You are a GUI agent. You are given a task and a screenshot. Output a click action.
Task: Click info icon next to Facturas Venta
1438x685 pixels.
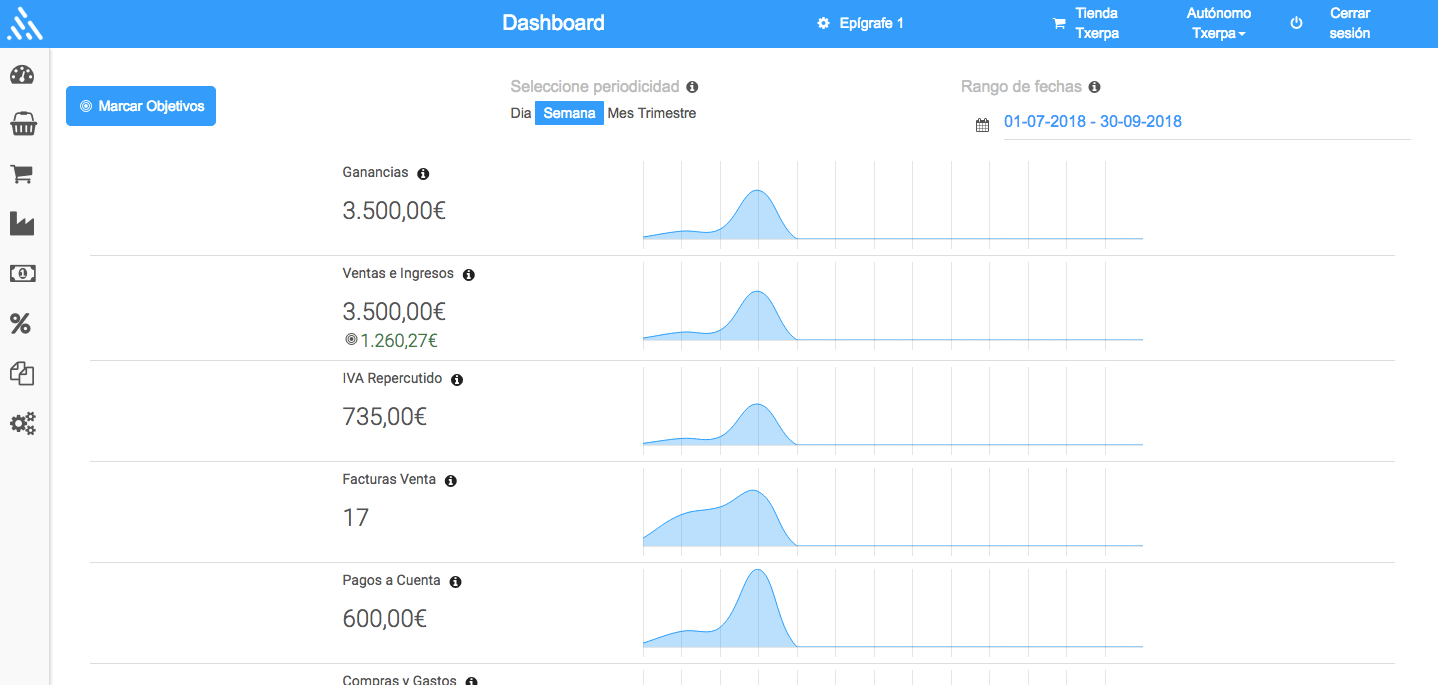tap(450, 481)
